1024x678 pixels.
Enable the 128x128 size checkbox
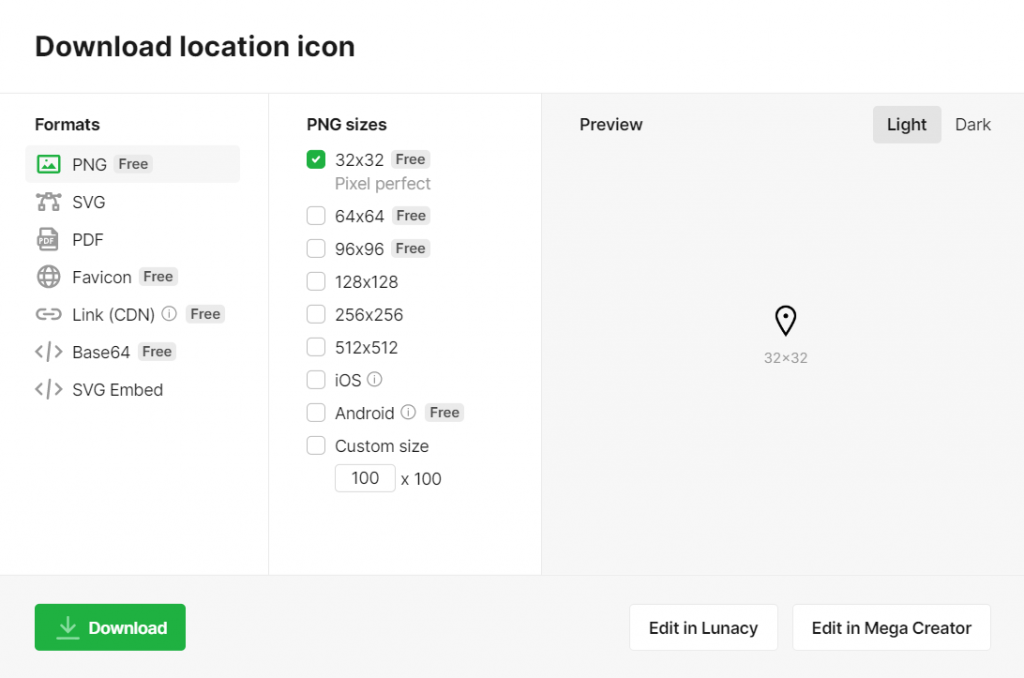[316, 281]
